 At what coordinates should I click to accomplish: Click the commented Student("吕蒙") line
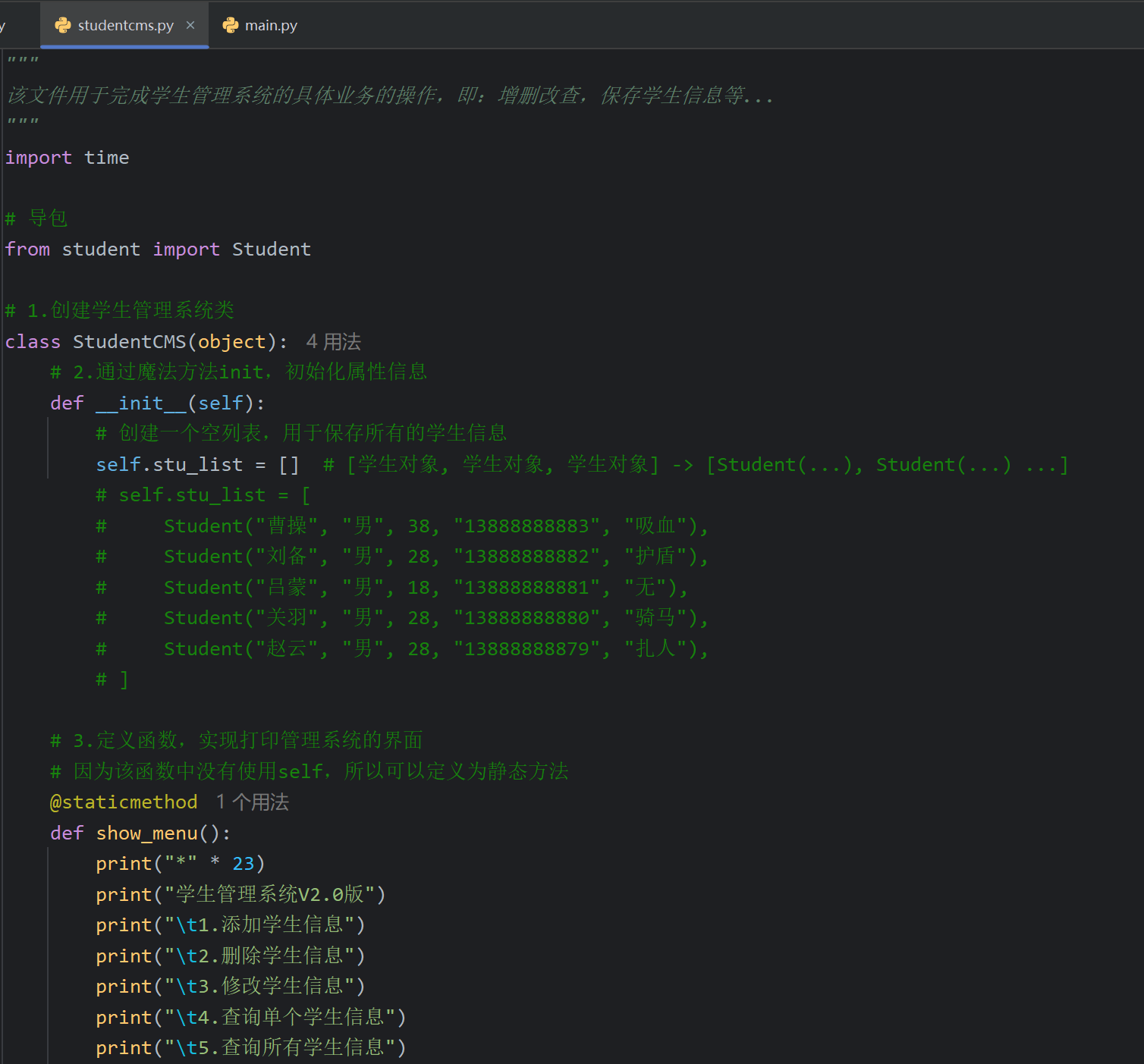click(x=392, y=588)
